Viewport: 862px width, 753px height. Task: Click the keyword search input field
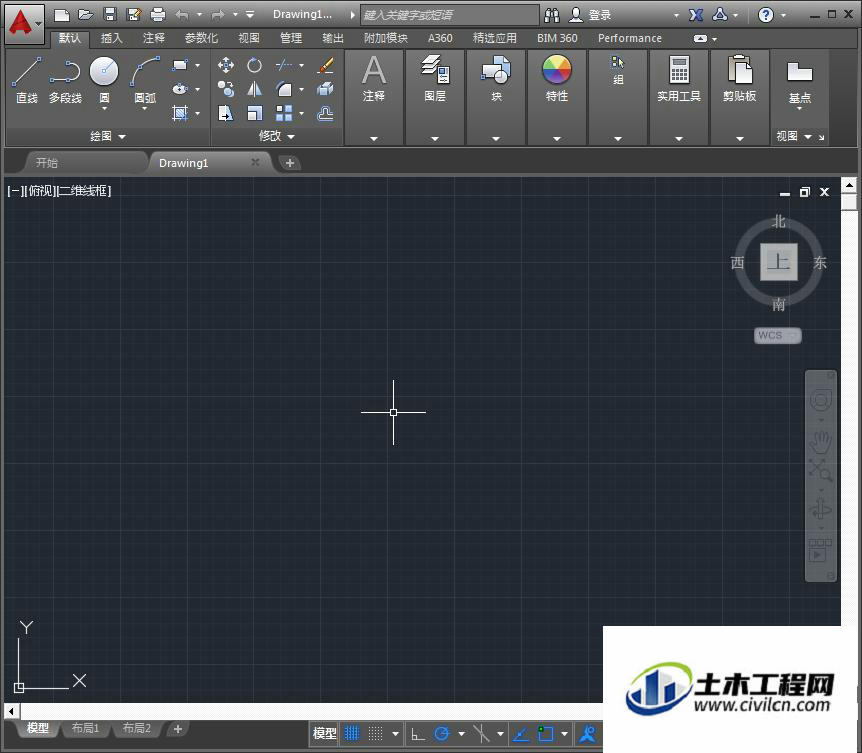point(449,15)
